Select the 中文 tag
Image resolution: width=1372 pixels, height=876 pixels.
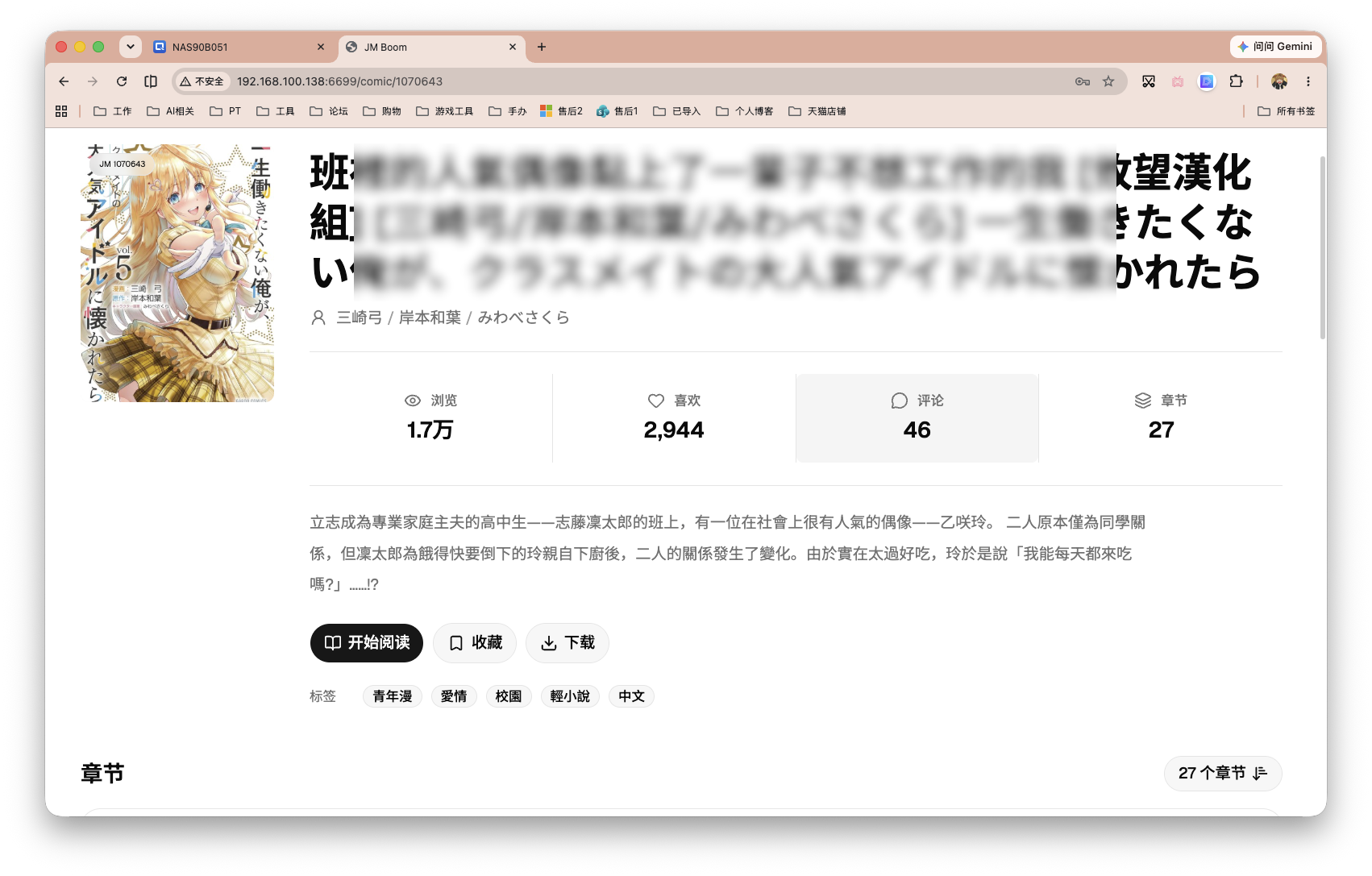pyautogui.click(x=631, y=696)
